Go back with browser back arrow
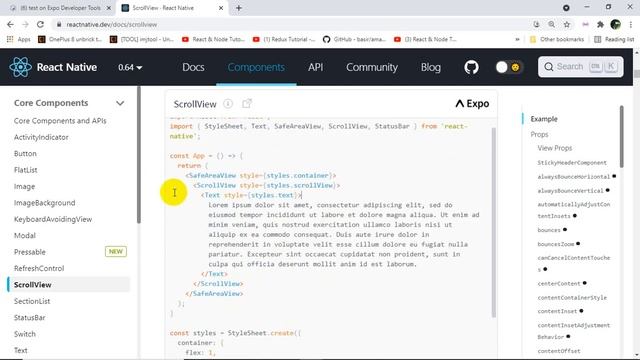Screen dimensions: 640x360 tap(10, 24)
